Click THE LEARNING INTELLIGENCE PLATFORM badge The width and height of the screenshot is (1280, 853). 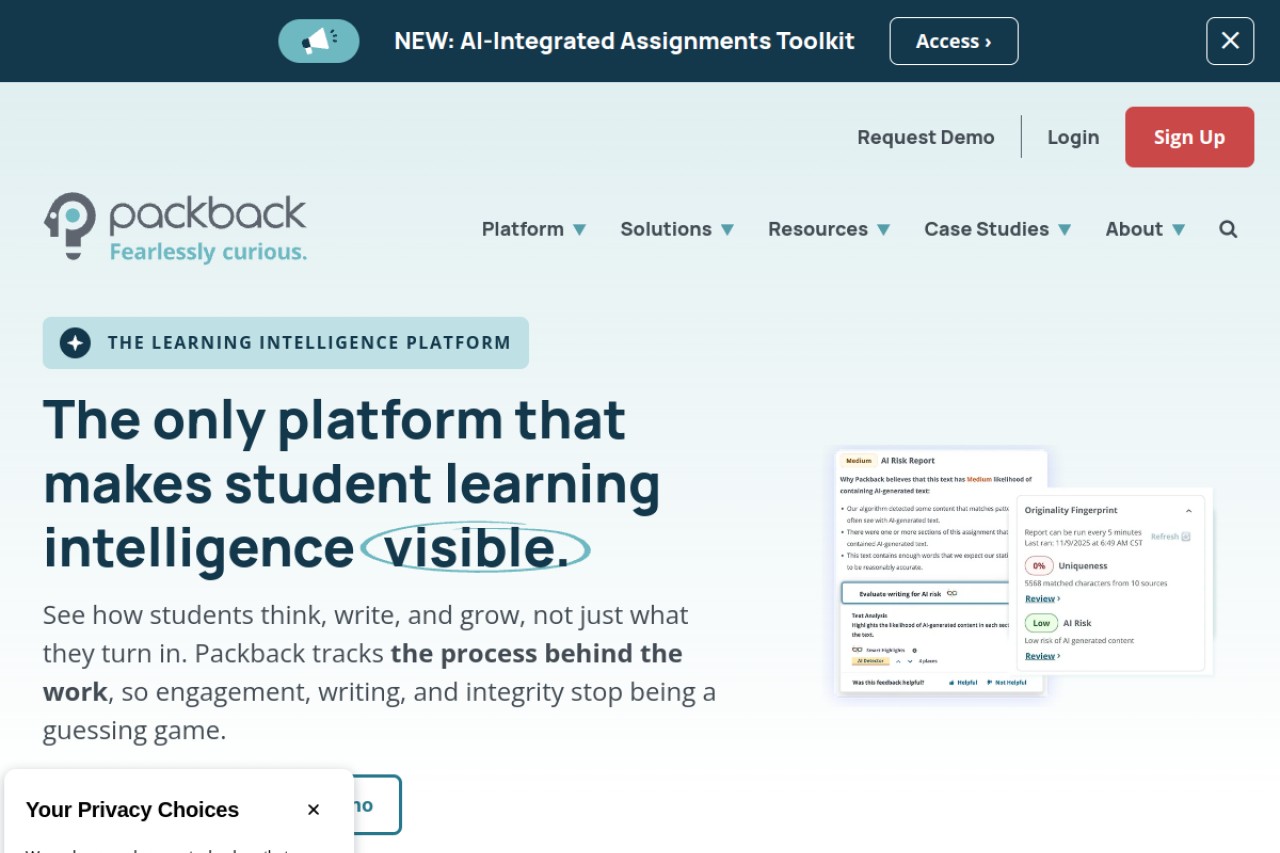[286, 343]
